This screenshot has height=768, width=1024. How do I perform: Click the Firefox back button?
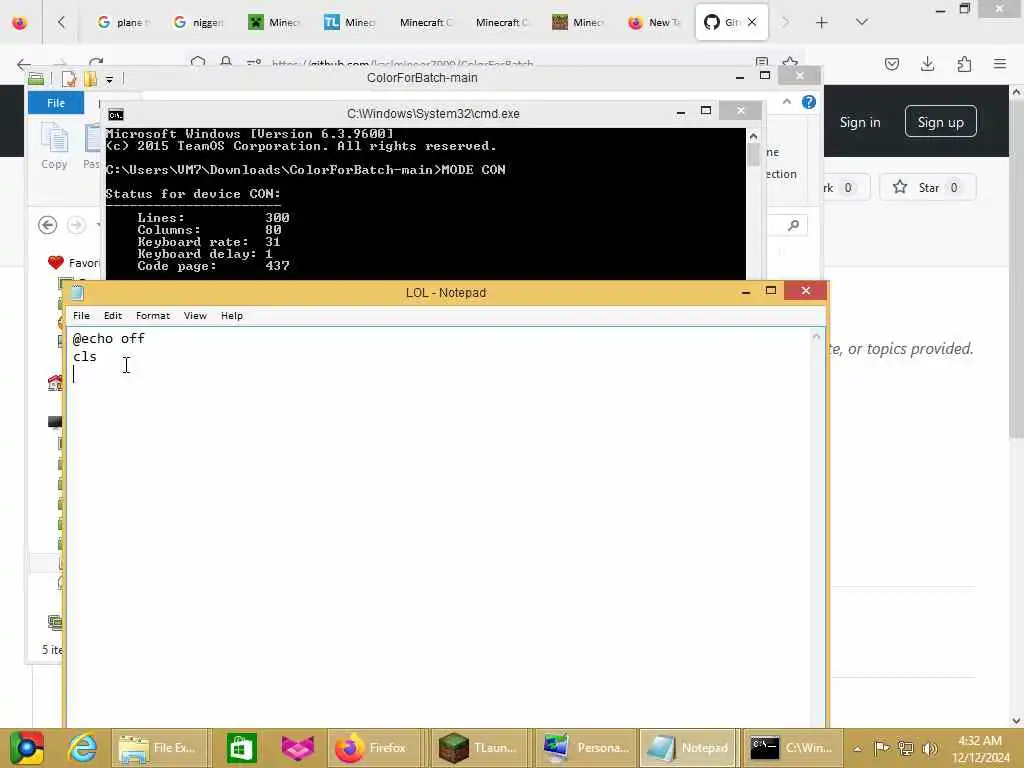click(x=24, y=64)
